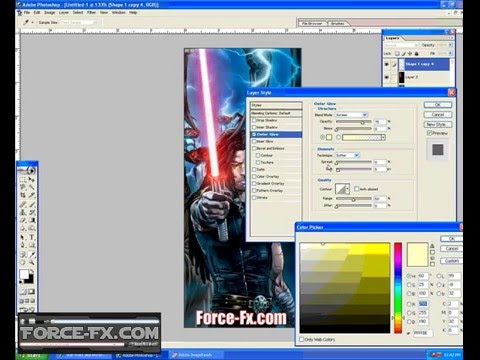
Task: Open the File menu
Action: pyautogui.click(x=27, y=12)
